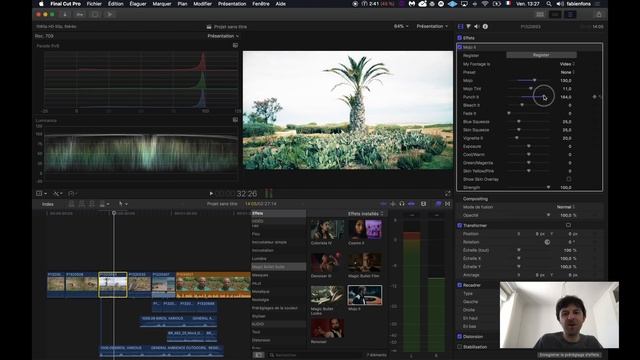Toggle the Effets section checkbox
The image size is (640, 360).
click(460, 38)
